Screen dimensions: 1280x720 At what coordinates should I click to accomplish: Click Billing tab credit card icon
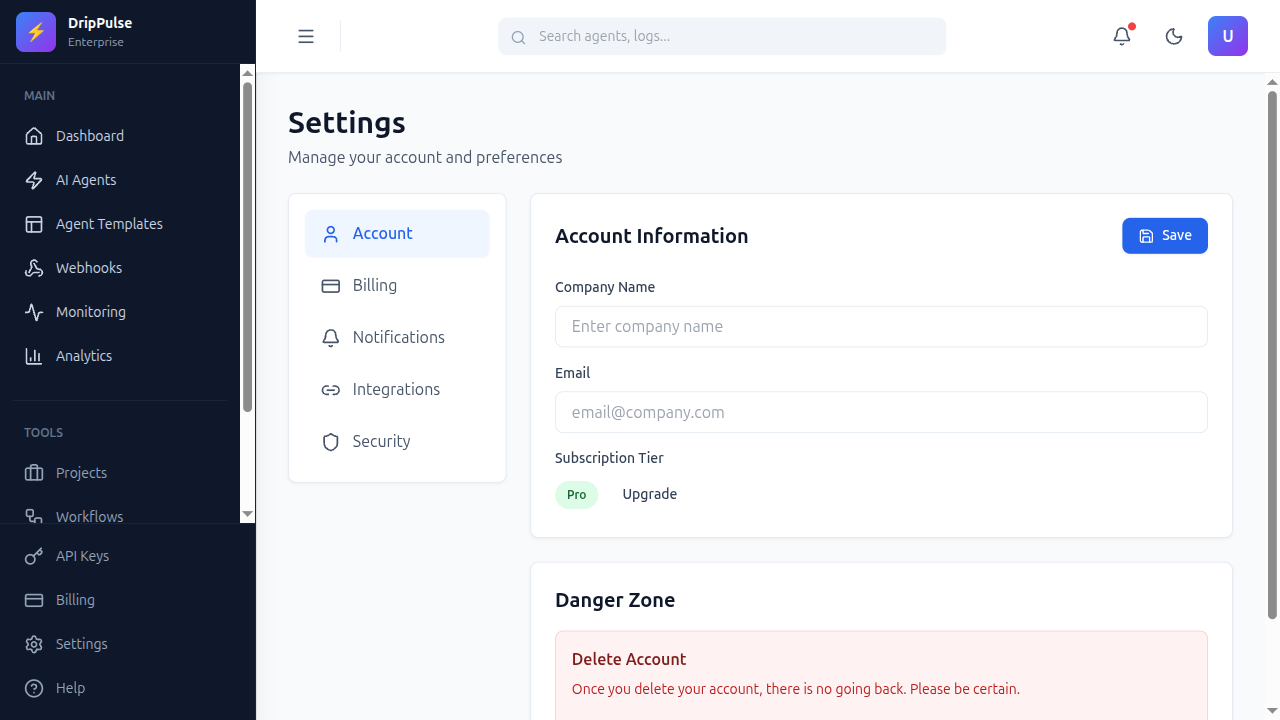331,286
